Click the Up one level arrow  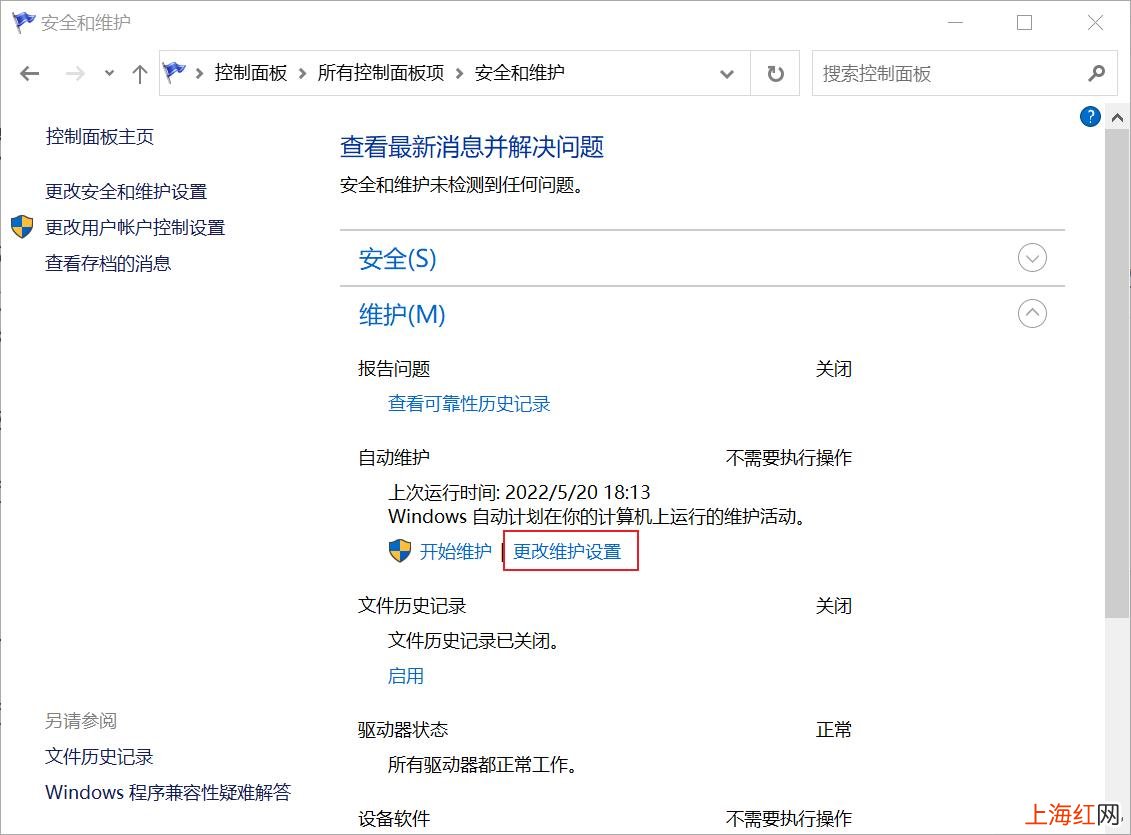[140, 74]
